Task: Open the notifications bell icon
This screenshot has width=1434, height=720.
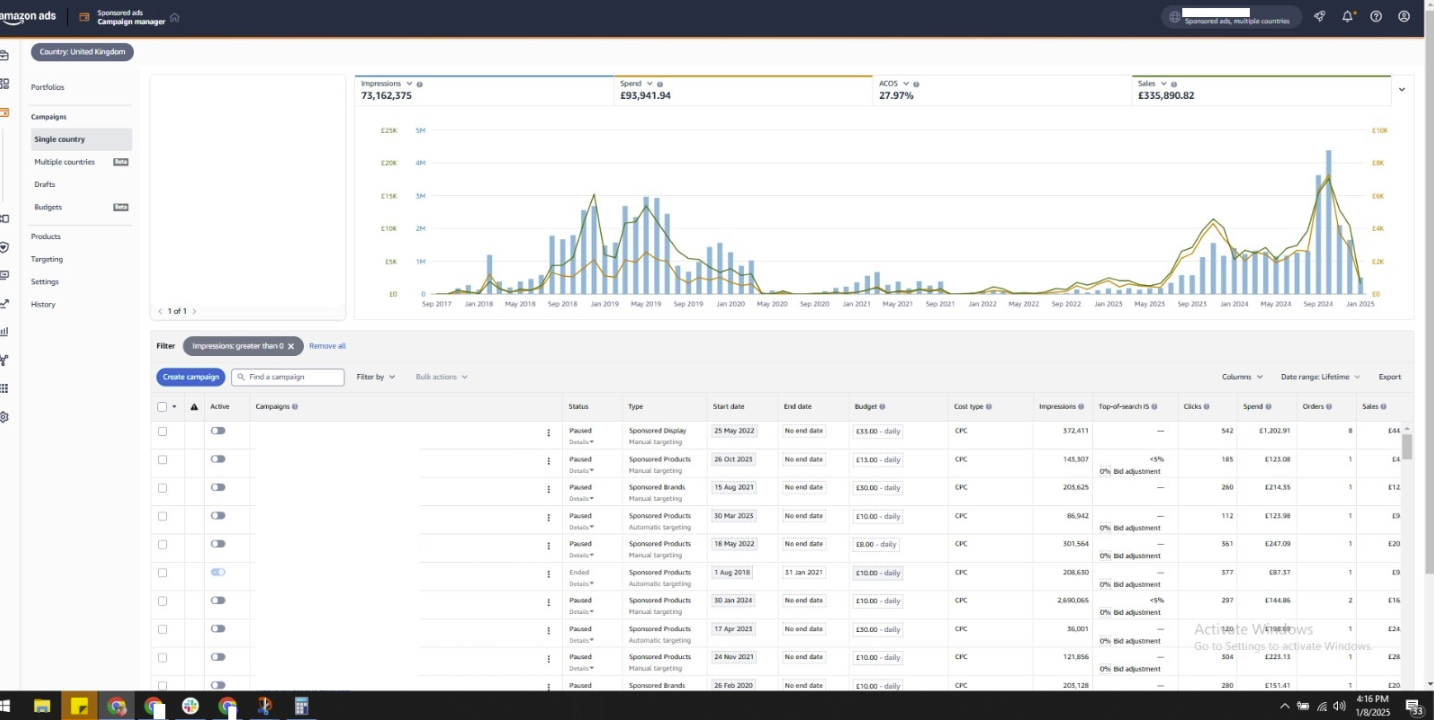Action: [1347, 16]
